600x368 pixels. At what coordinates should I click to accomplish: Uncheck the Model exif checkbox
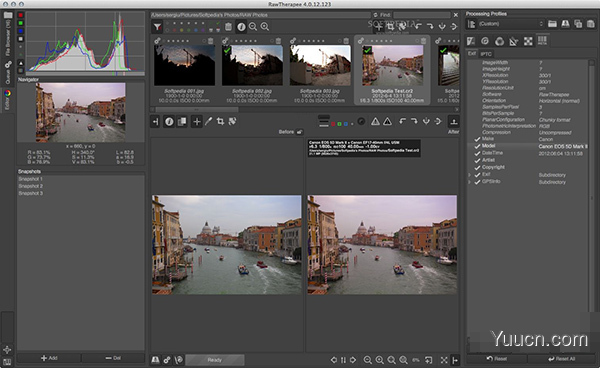coord(477,146)
